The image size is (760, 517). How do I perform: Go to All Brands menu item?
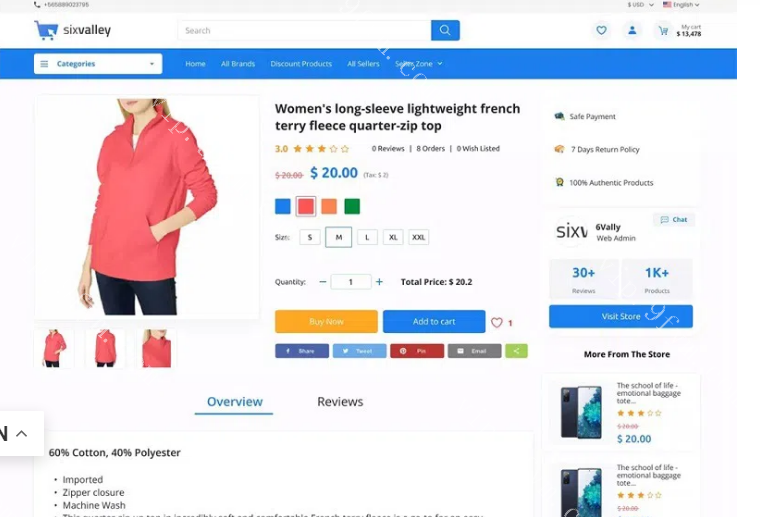238,64
